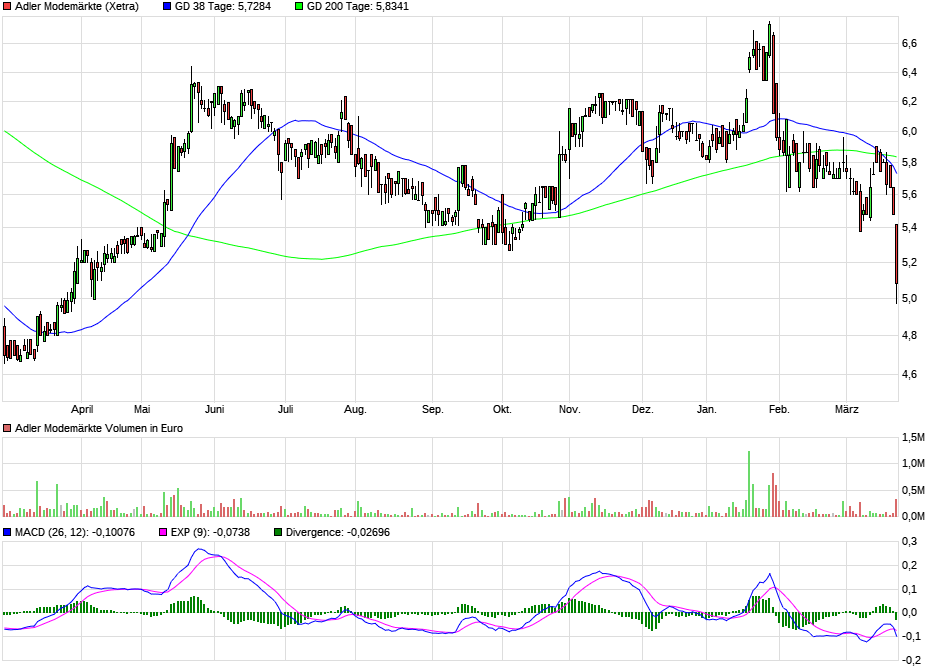Select 'Adler Modemärkte Volumen in Euro' label
This screenshot has height=670, width=940.
pos(99,428)
